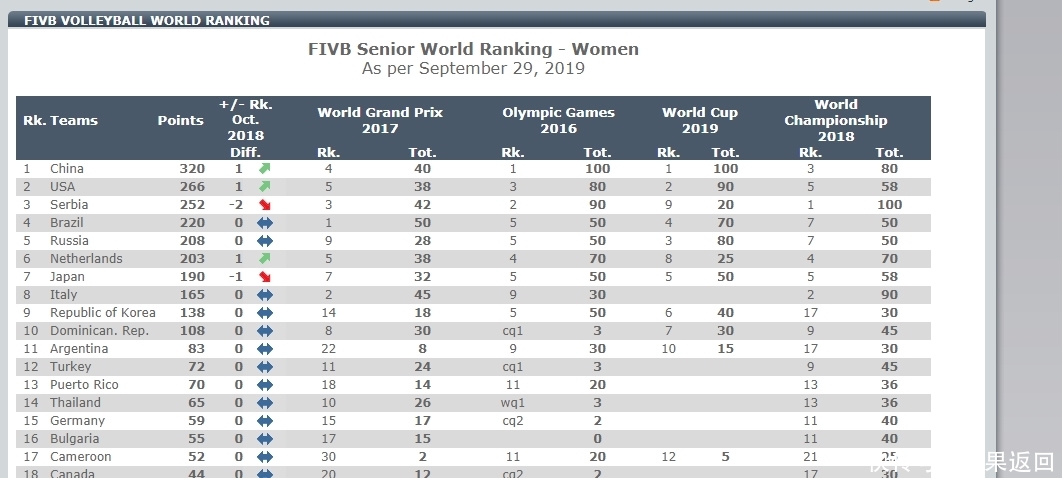
Task: Click the FIVB Volleyball World Ranking title bar
Action: [147, 20]
